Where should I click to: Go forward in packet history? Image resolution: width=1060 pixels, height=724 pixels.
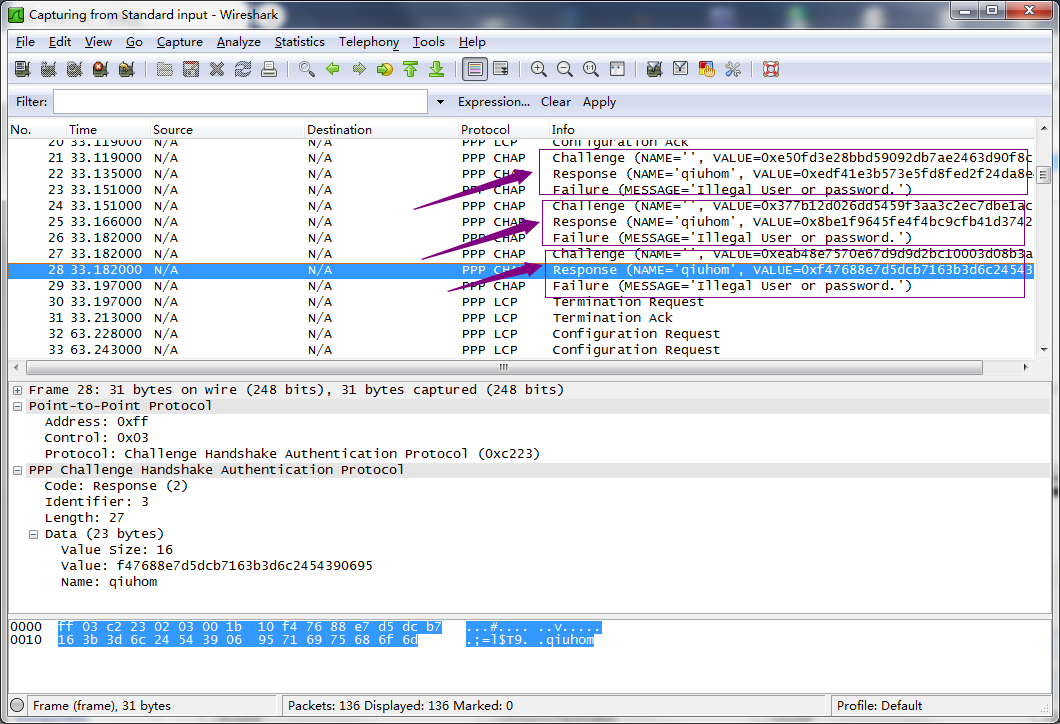click(359, 69)
